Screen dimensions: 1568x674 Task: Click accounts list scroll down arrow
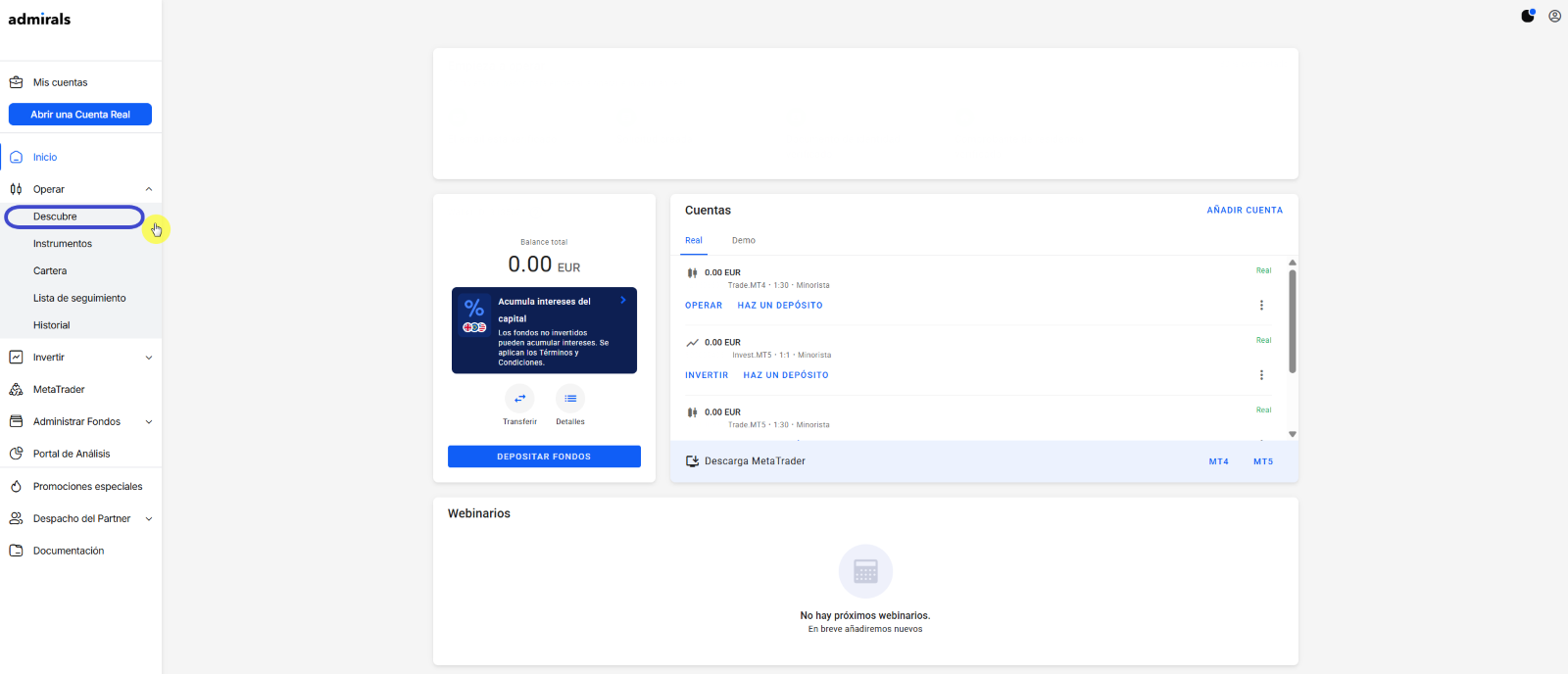coord(1293,434)
